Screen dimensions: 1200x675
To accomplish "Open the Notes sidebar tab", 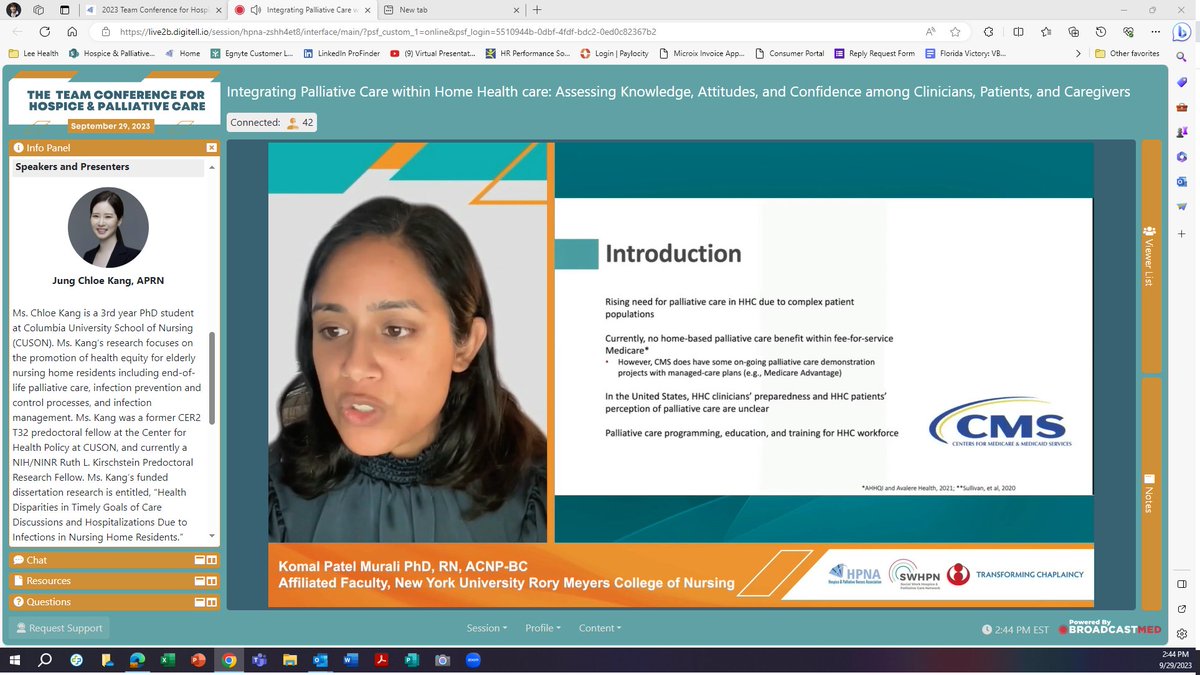I will point(1149,490).
